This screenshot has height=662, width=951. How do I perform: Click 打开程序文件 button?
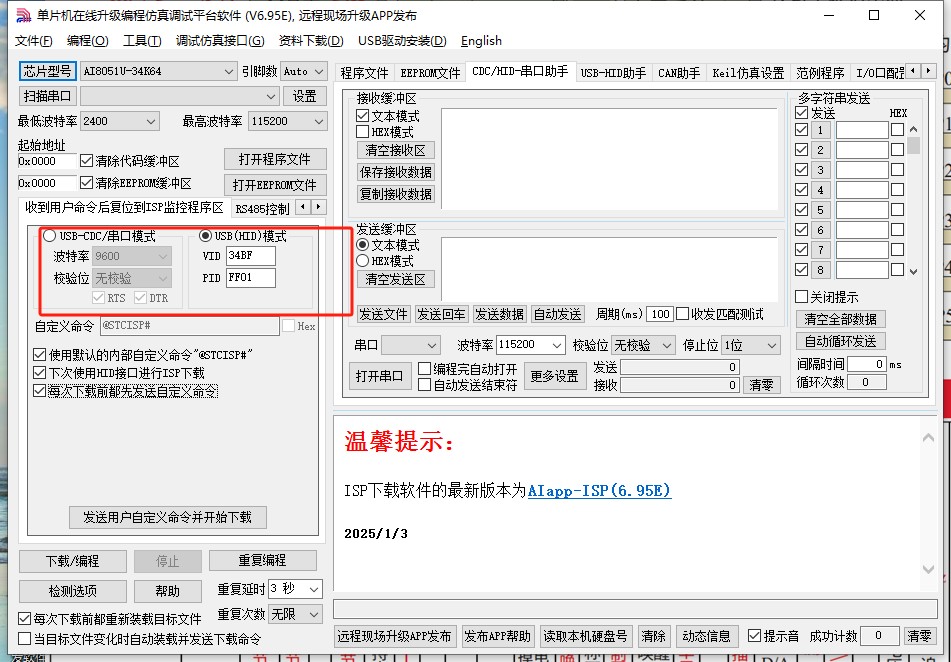275,159
